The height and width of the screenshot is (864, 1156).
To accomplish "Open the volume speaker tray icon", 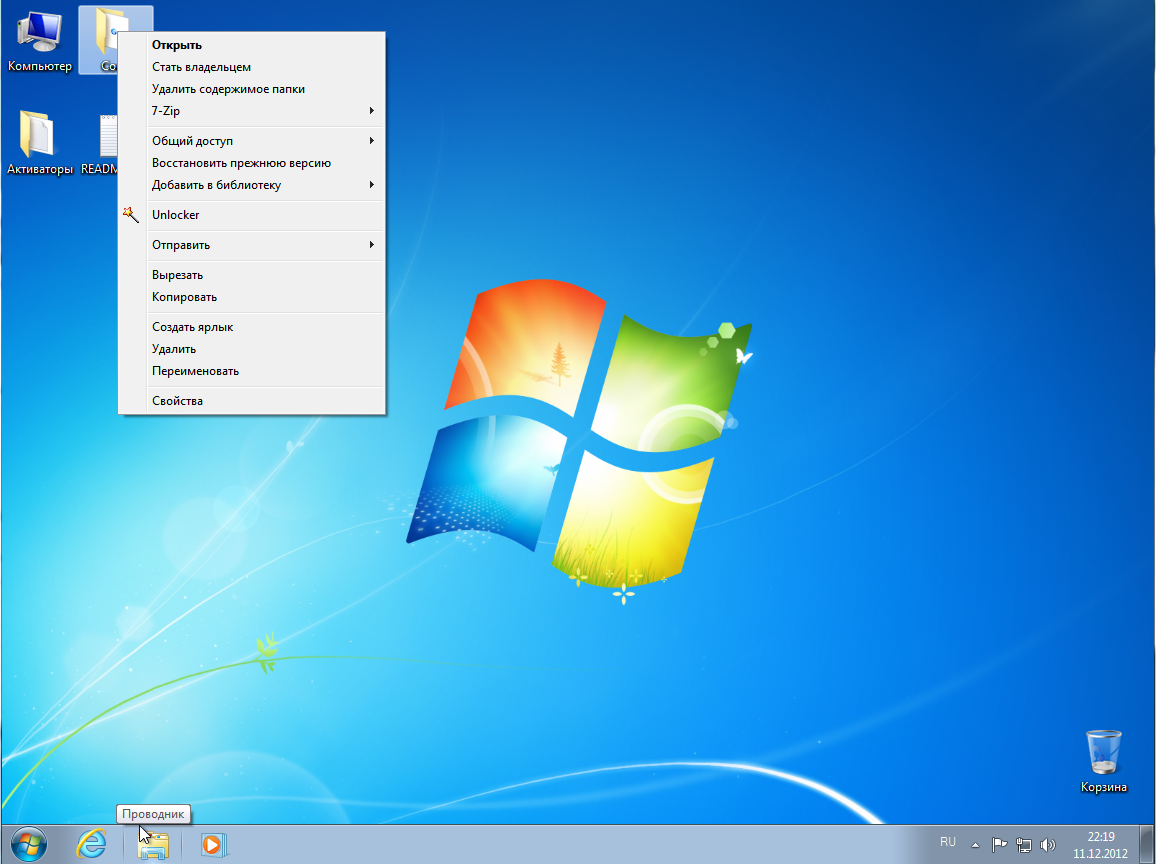I will pos(1048,844).
